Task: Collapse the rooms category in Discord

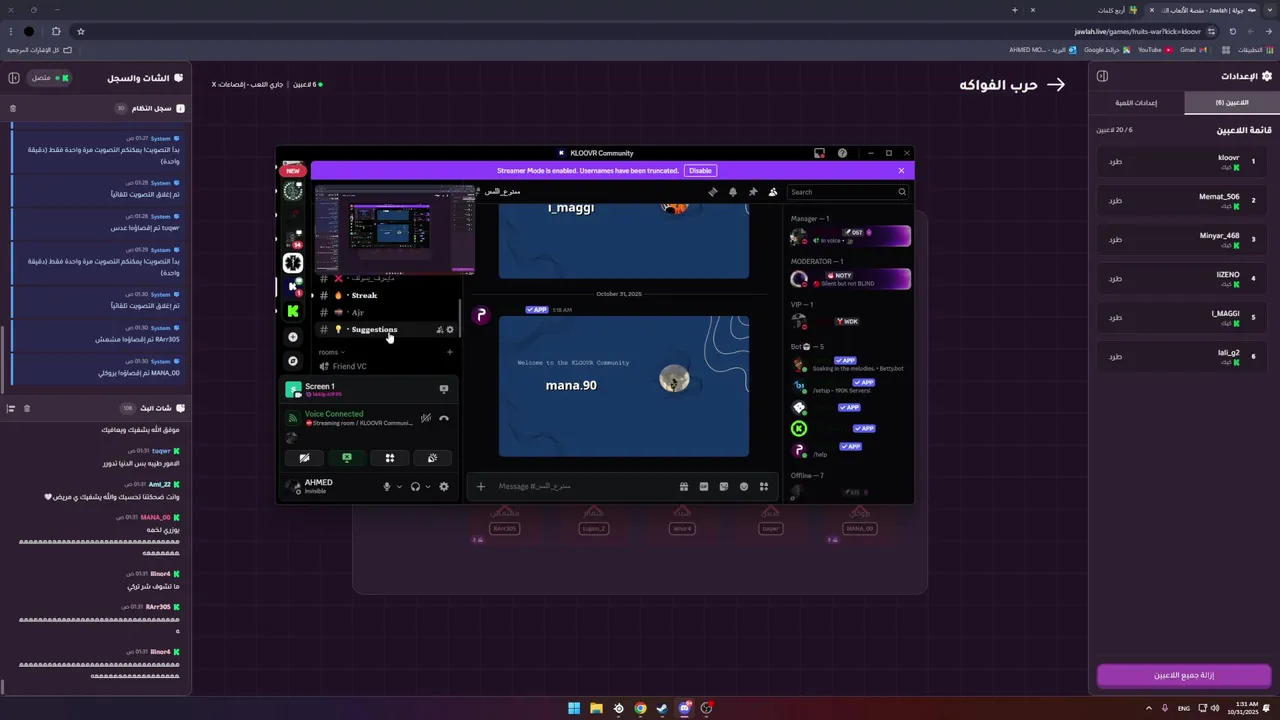Action: 331,352
